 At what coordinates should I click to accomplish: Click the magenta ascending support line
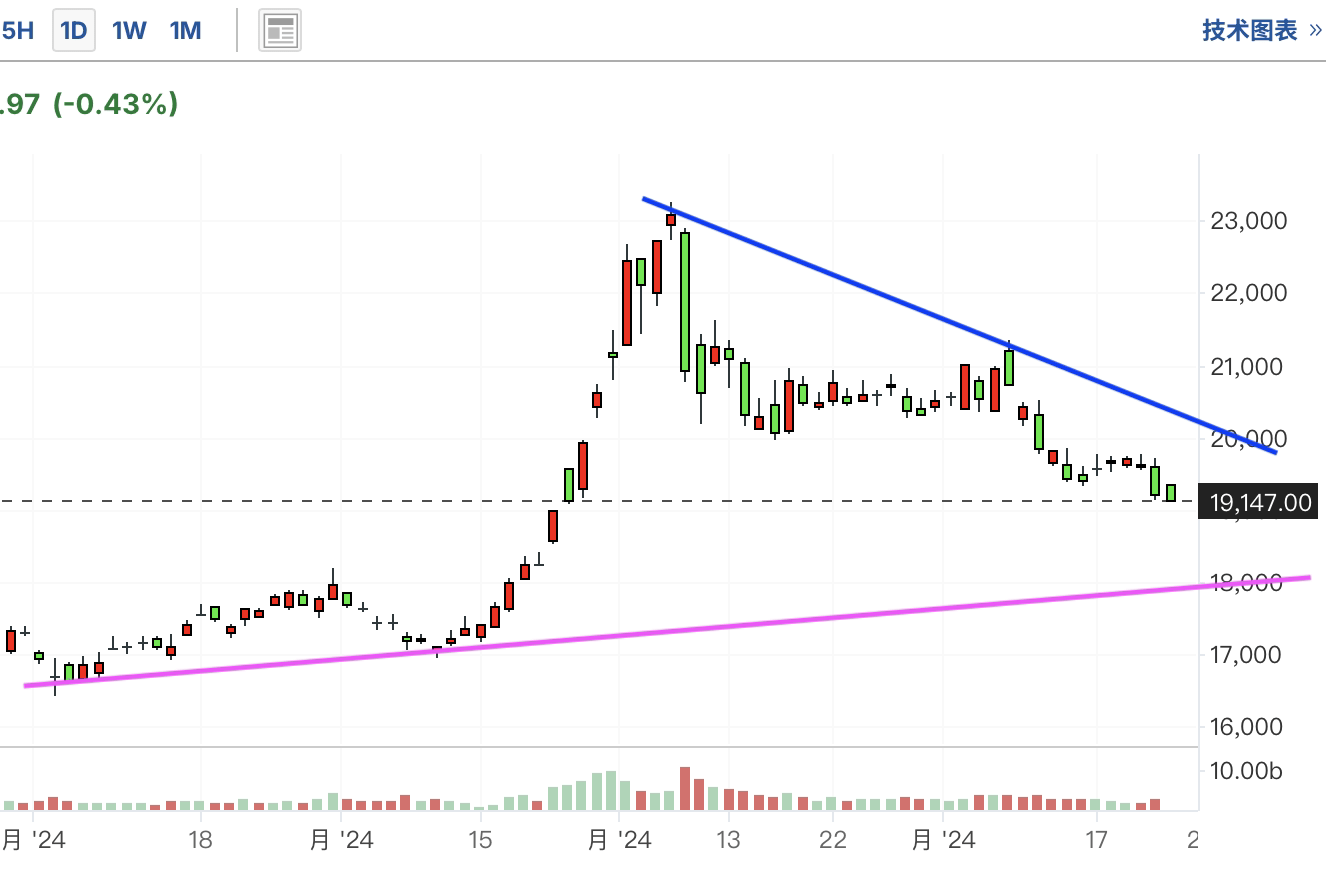[x=667, y=631]
